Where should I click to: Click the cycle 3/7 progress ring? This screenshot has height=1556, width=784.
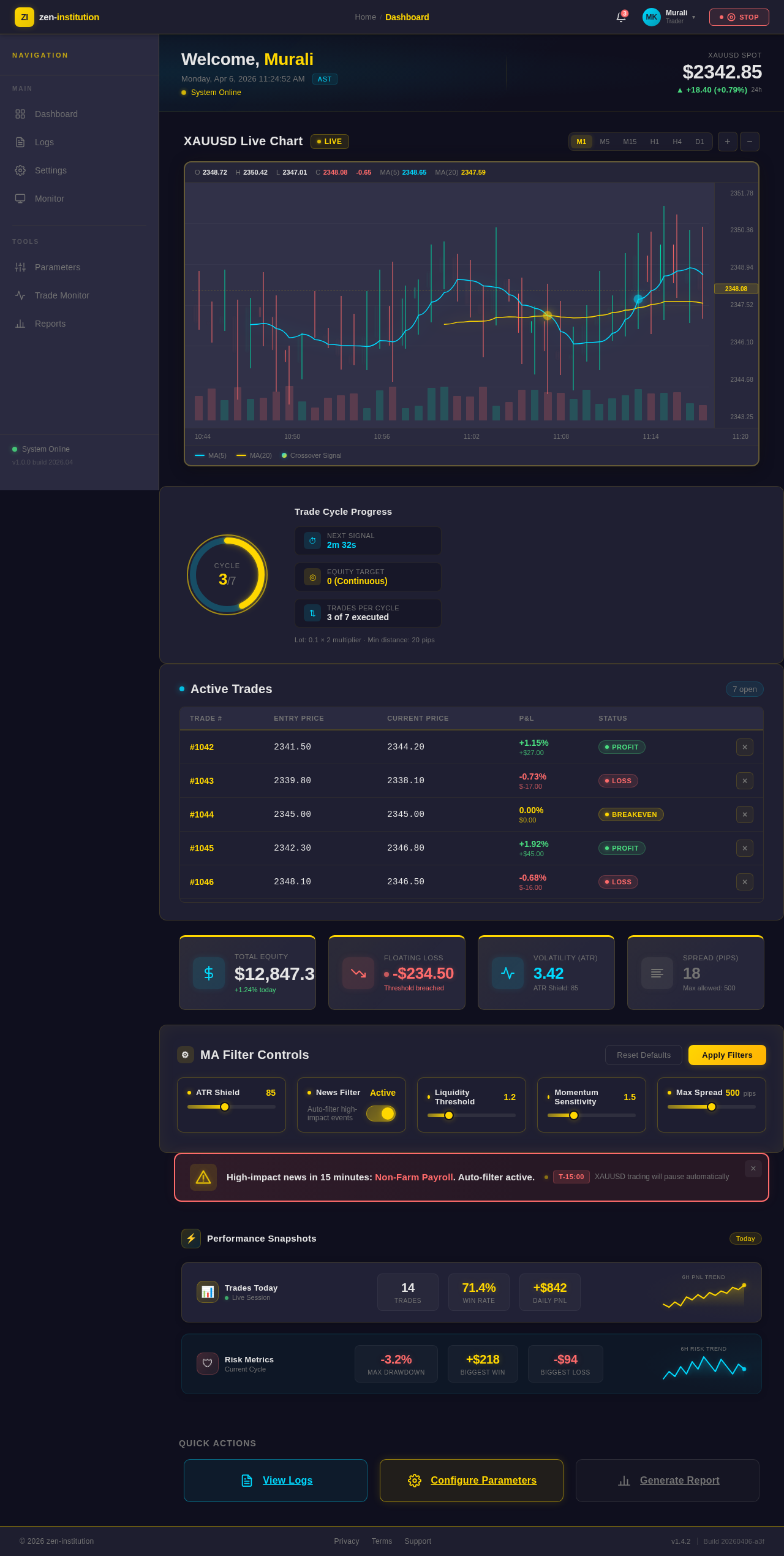tap(227, 575)
